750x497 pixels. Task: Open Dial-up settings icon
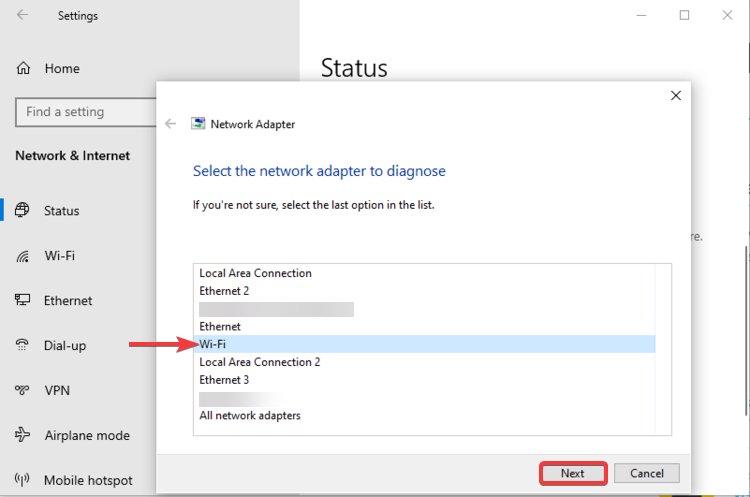[x=23, y=346]
